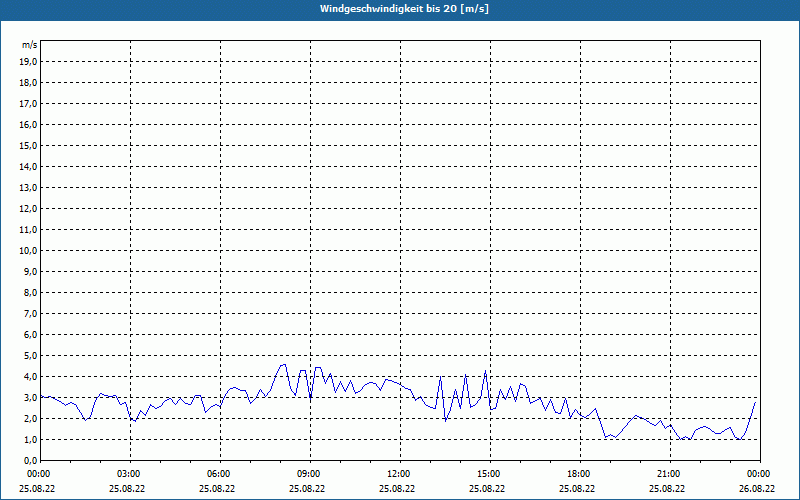Click the 03:00 time label
This screenshot has width=800, height=500.
[x=131, y=474]
